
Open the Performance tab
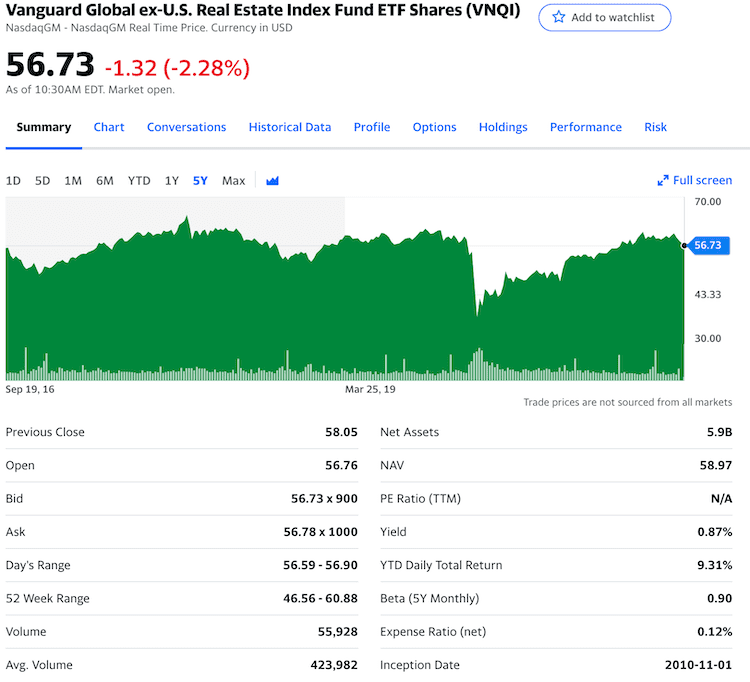[x=585, y=127]
